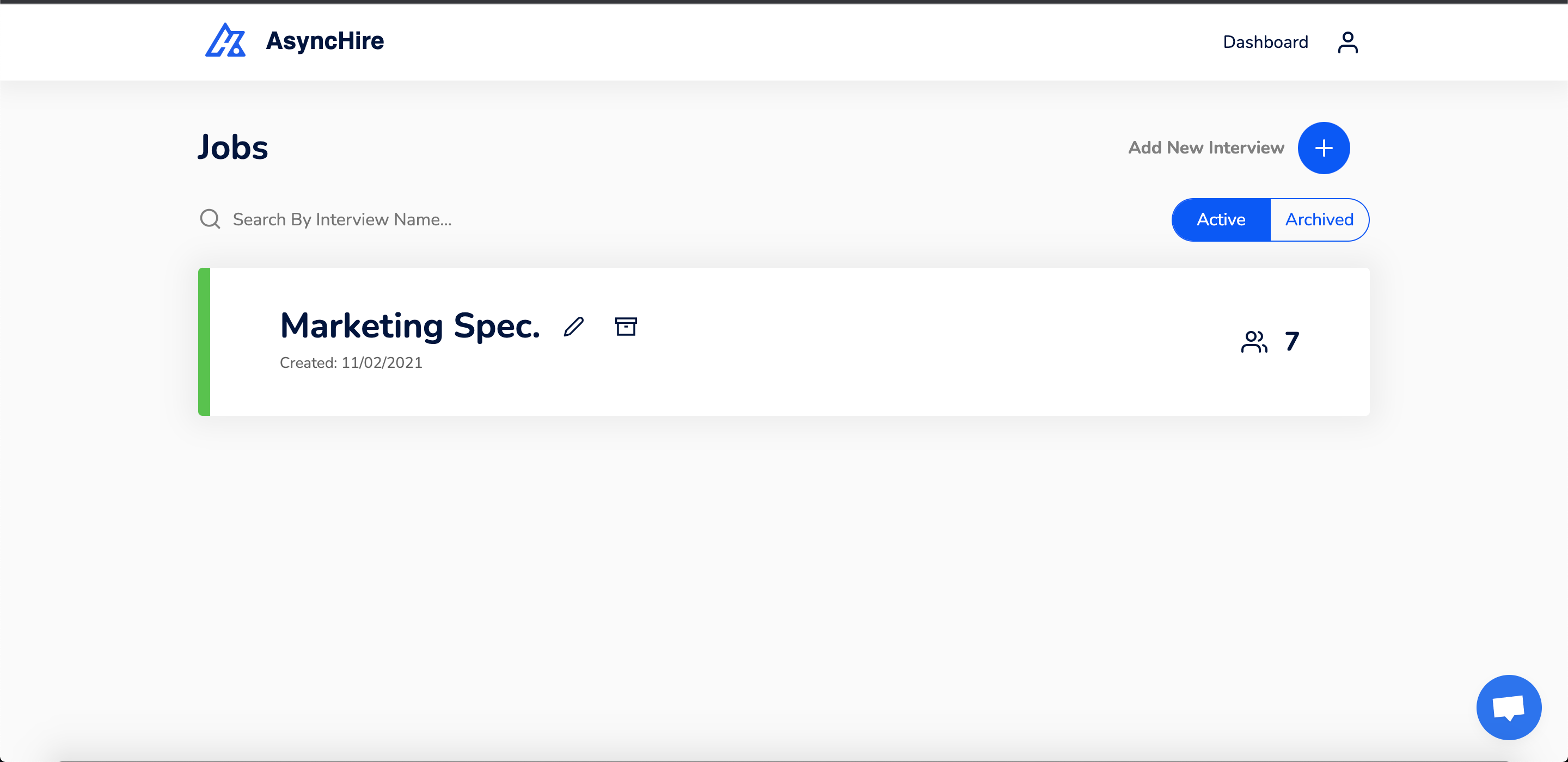
Task: Open the chat support widget
Action: (x=1508, y=707)
